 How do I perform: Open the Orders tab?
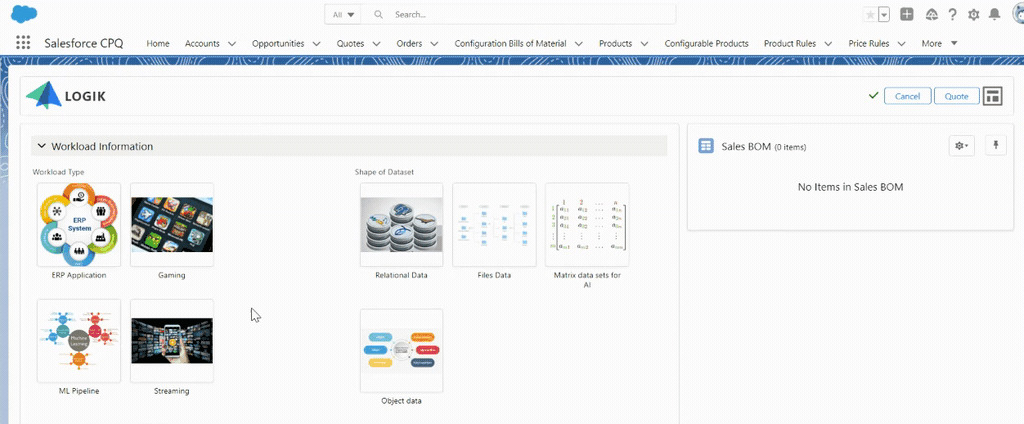pos(409,44)
